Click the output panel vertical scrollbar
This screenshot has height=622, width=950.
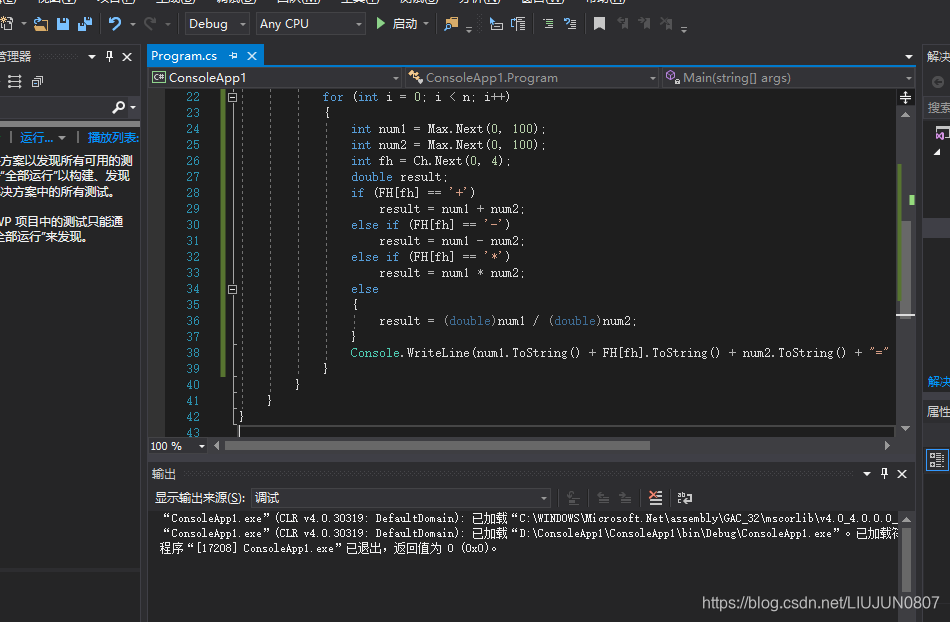pyautogui.click(x=906, y=558)
